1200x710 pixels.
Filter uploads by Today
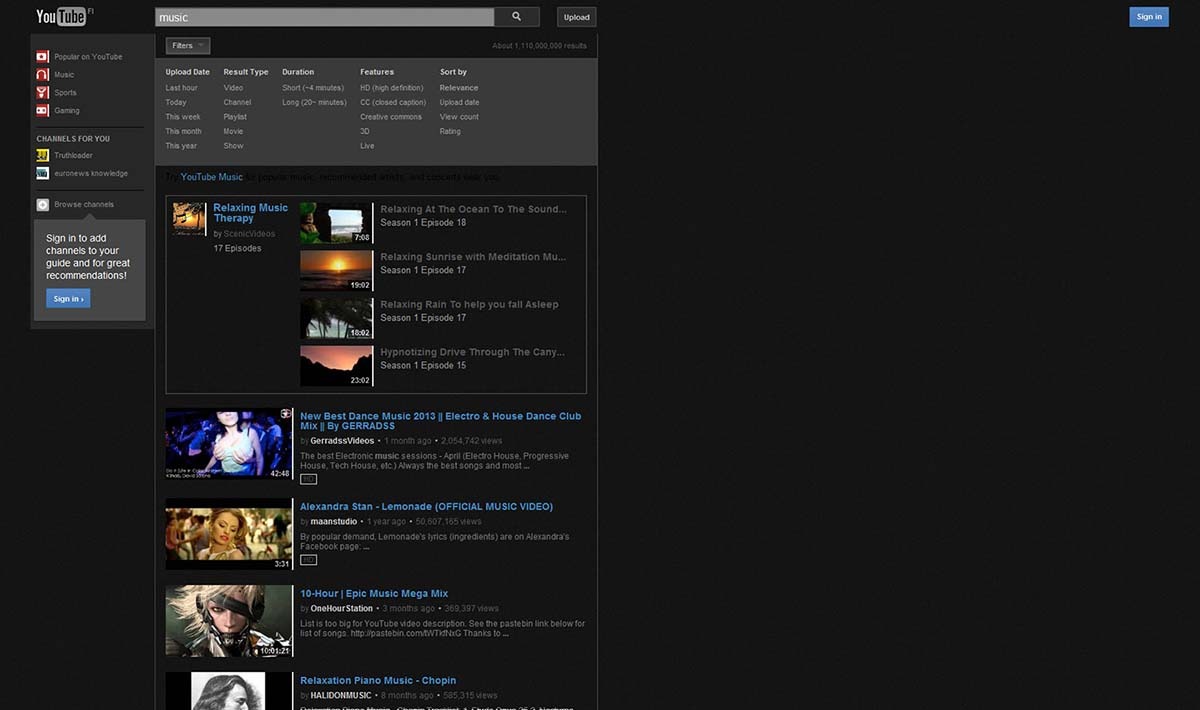(x=176, y=102)
